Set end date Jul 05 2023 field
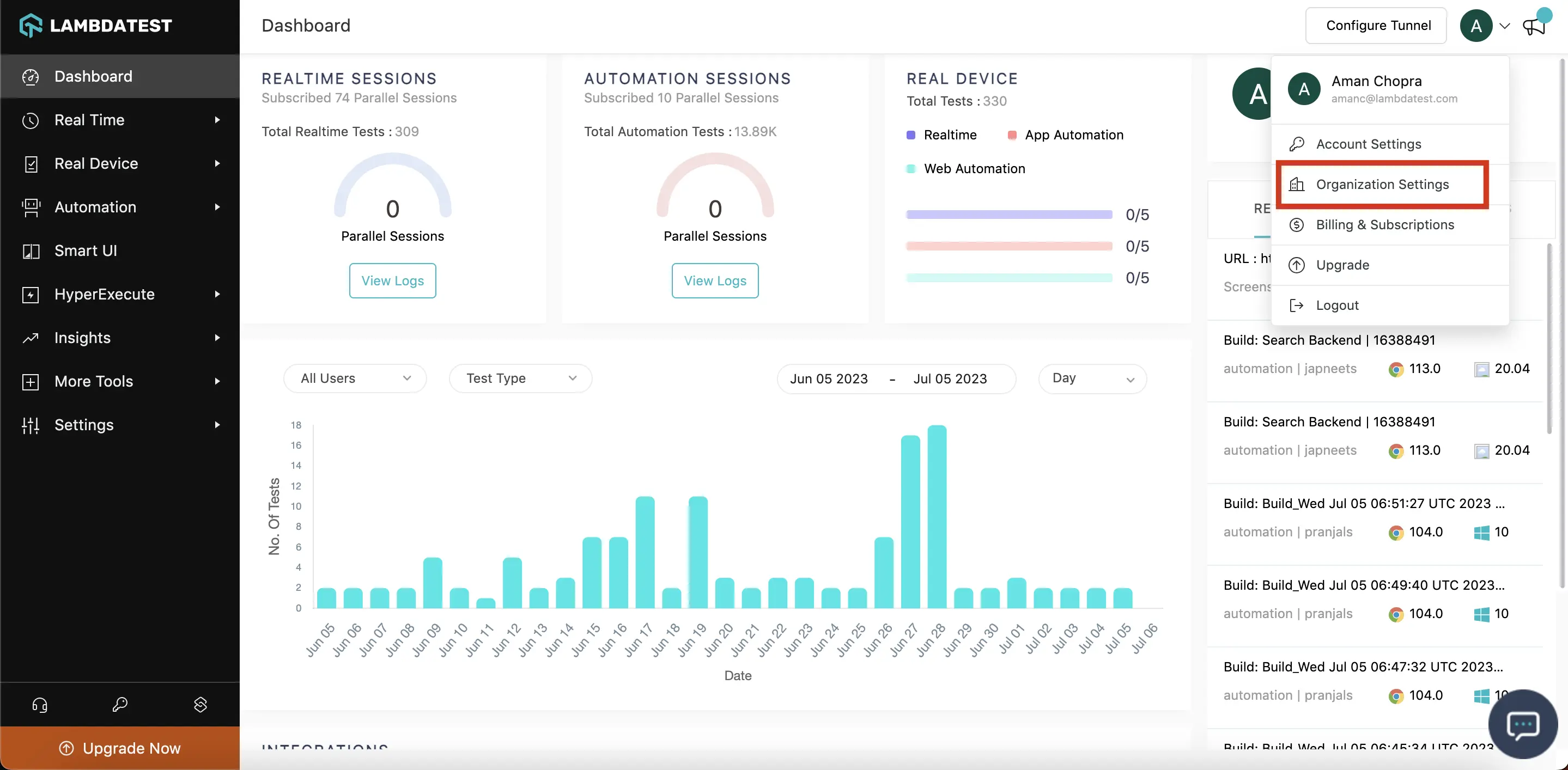This screenshot has width=1568, height=770. click(x=950, y=379)
